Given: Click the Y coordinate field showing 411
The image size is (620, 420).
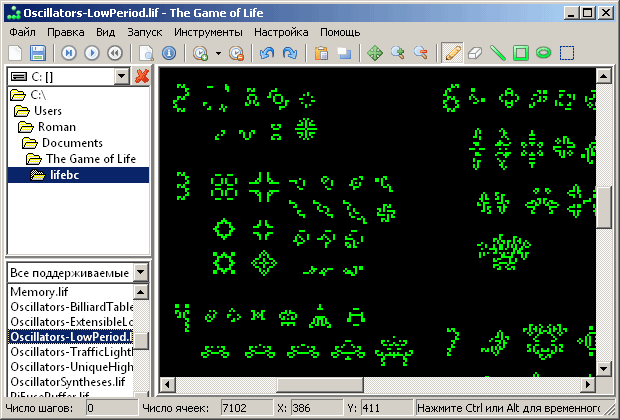Looking at the screenshot, I should (386, 408).
